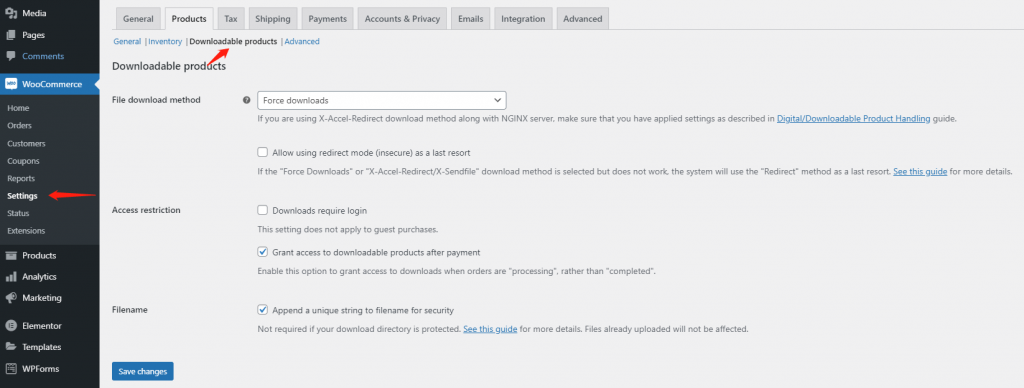
Task: Select the Downloadable products sub-section
Action: point(233,41)
